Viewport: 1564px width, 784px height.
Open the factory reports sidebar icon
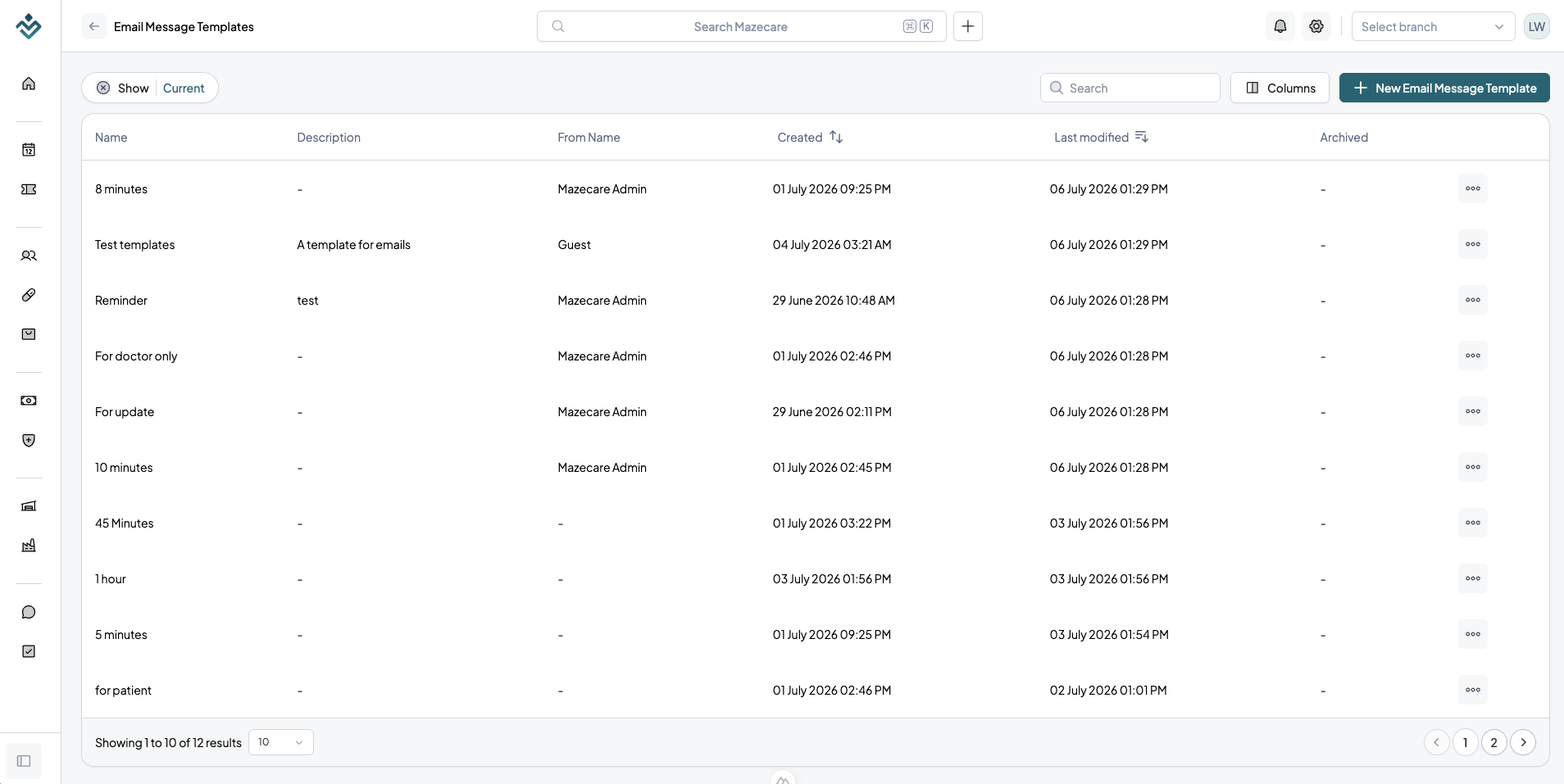click(29, 546)
